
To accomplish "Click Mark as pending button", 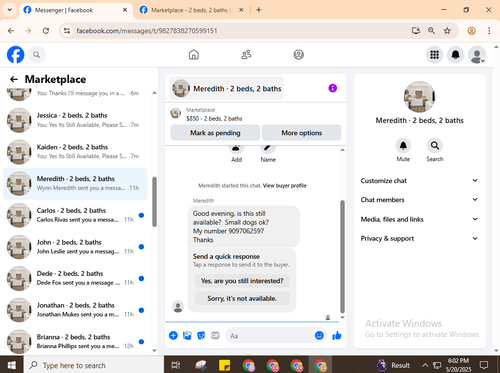I will (215, 133).
